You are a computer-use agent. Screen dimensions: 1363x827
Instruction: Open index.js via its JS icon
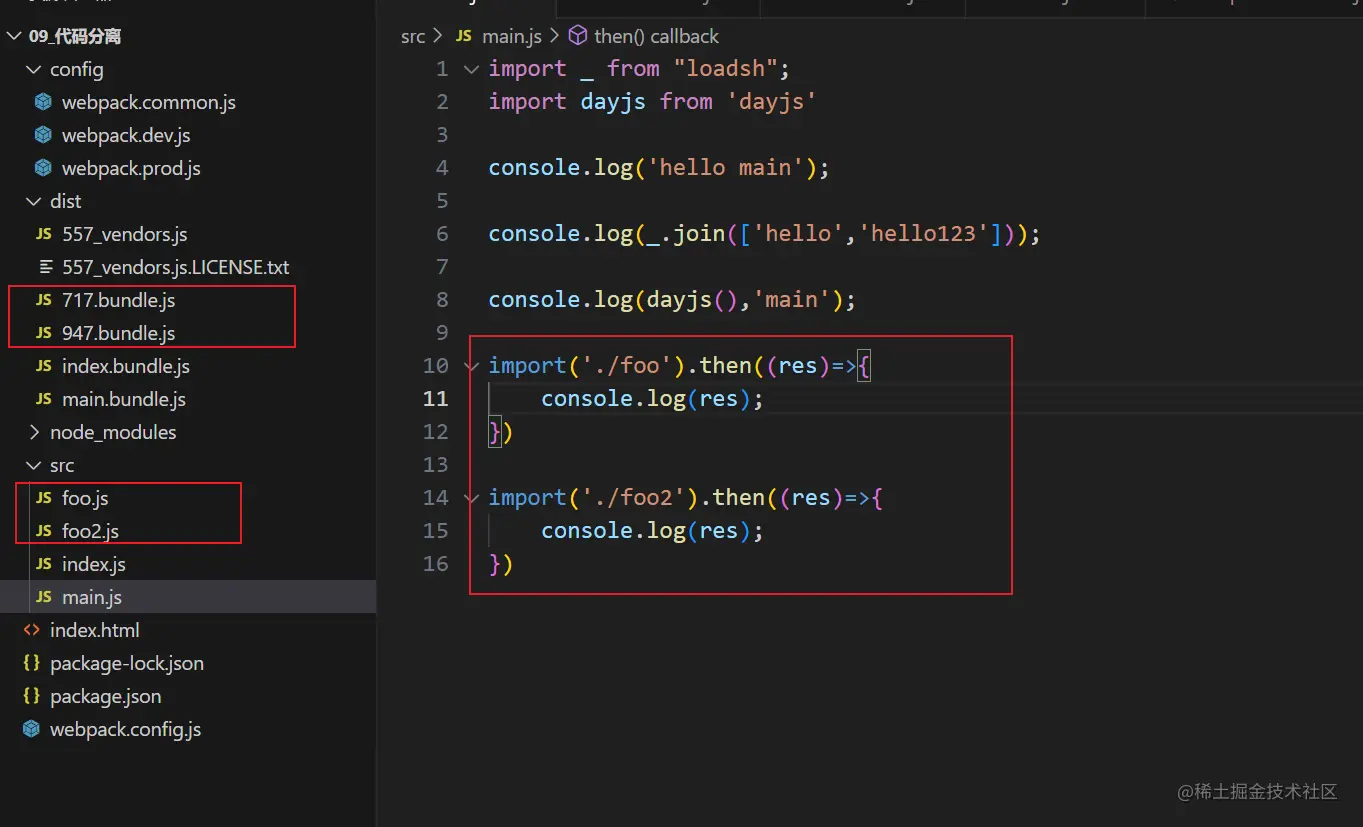tap(43, 564)
